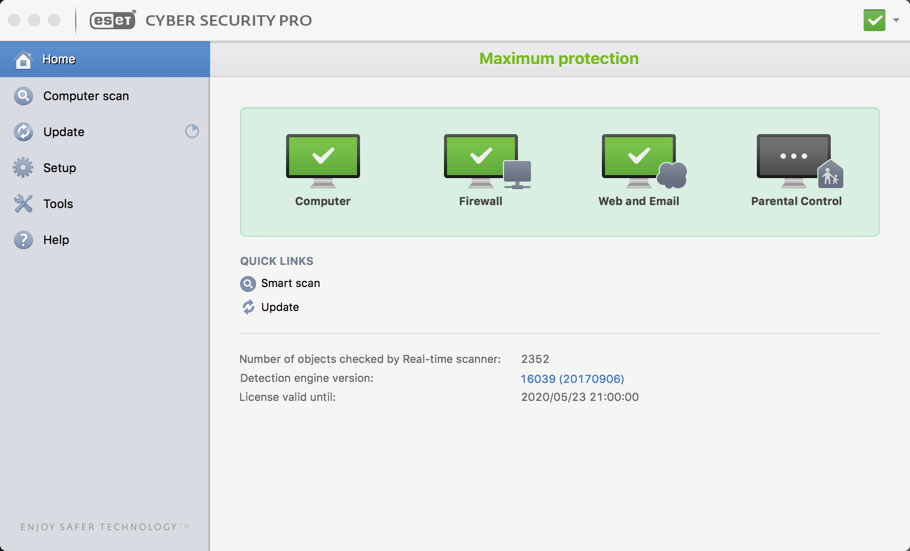
Task: Click the 'Detection engine version:' label
Action: tap(306, 378)
